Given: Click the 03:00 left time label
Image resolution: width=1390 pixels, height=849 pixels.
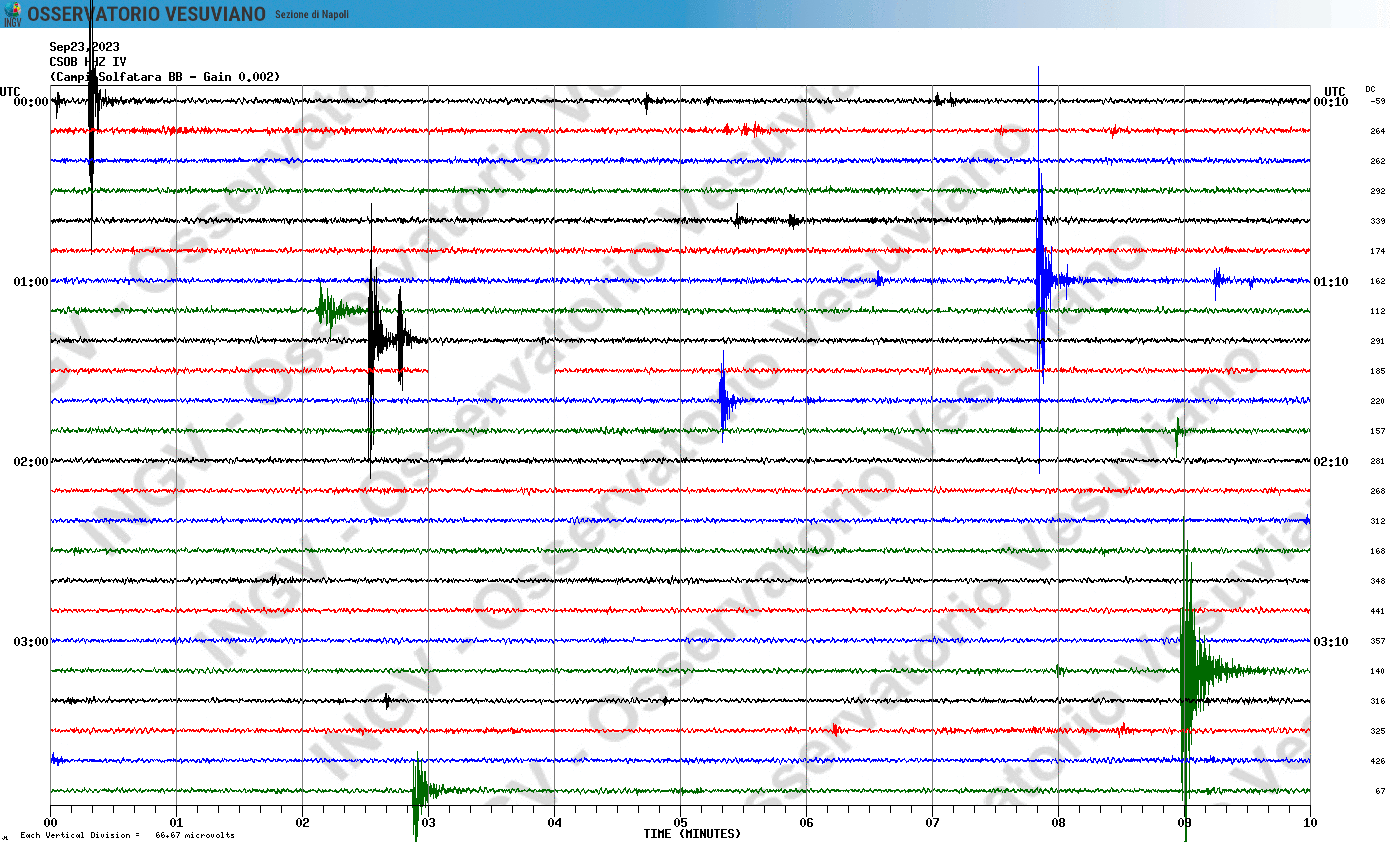Looking at the screenshot, I should pyautogui.click(x=31, y=642).
